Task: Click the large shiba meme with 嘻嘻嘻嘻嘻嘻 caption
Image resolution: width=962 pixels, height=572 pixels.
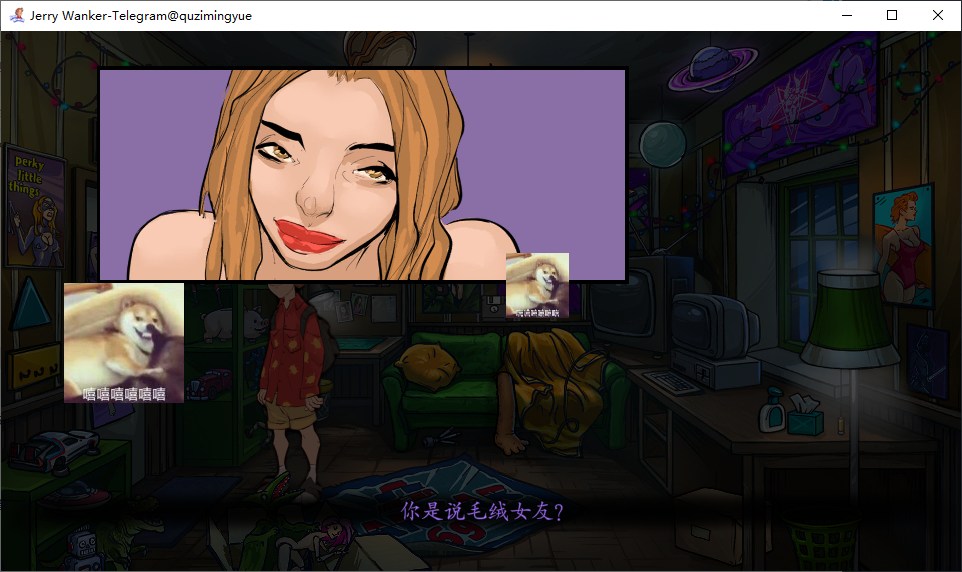Action: click(124, 343)
